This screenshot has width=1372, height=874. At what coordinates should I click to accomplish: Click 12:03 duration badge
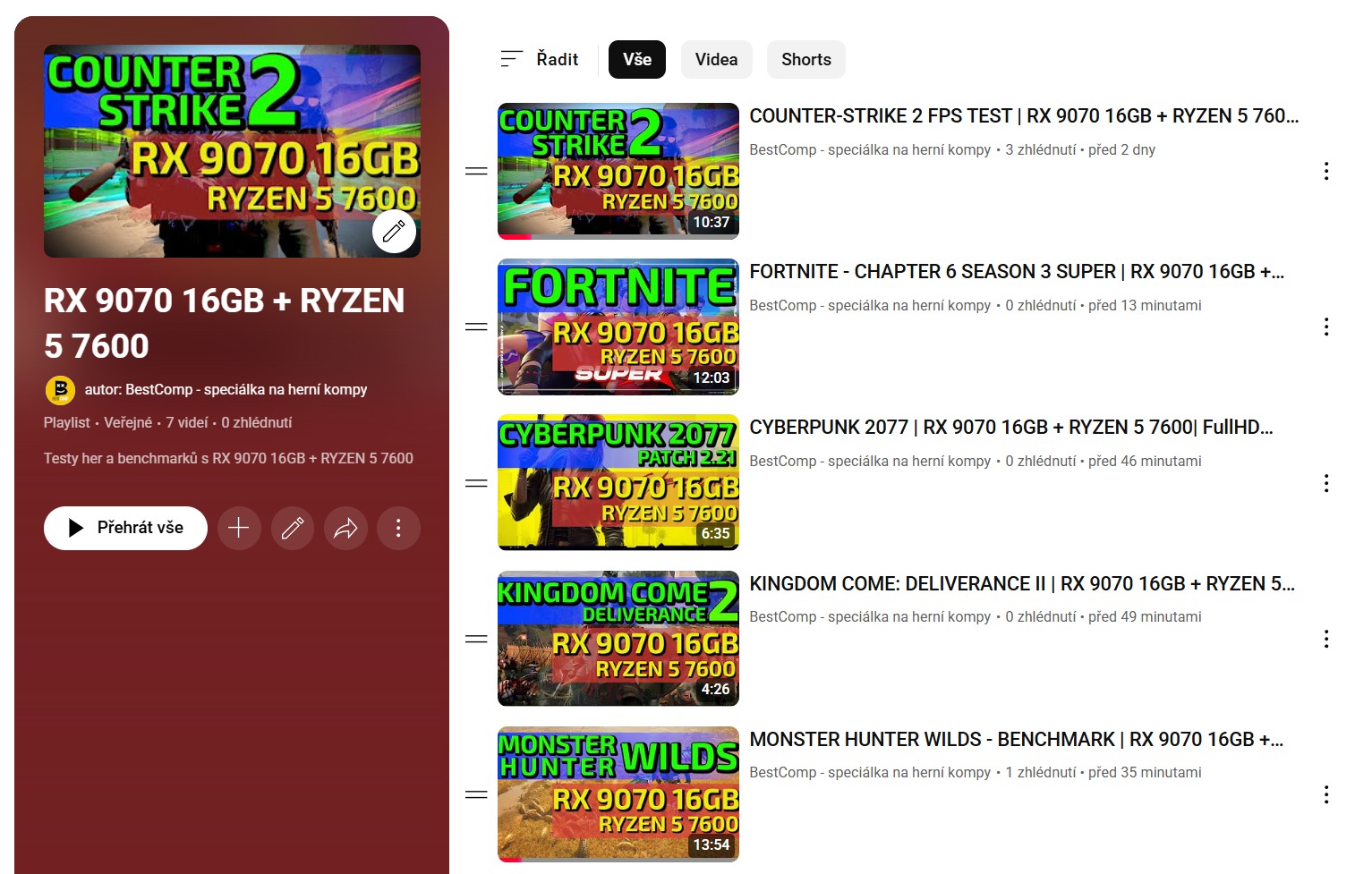pyautogui.click(x=712, y=378)
